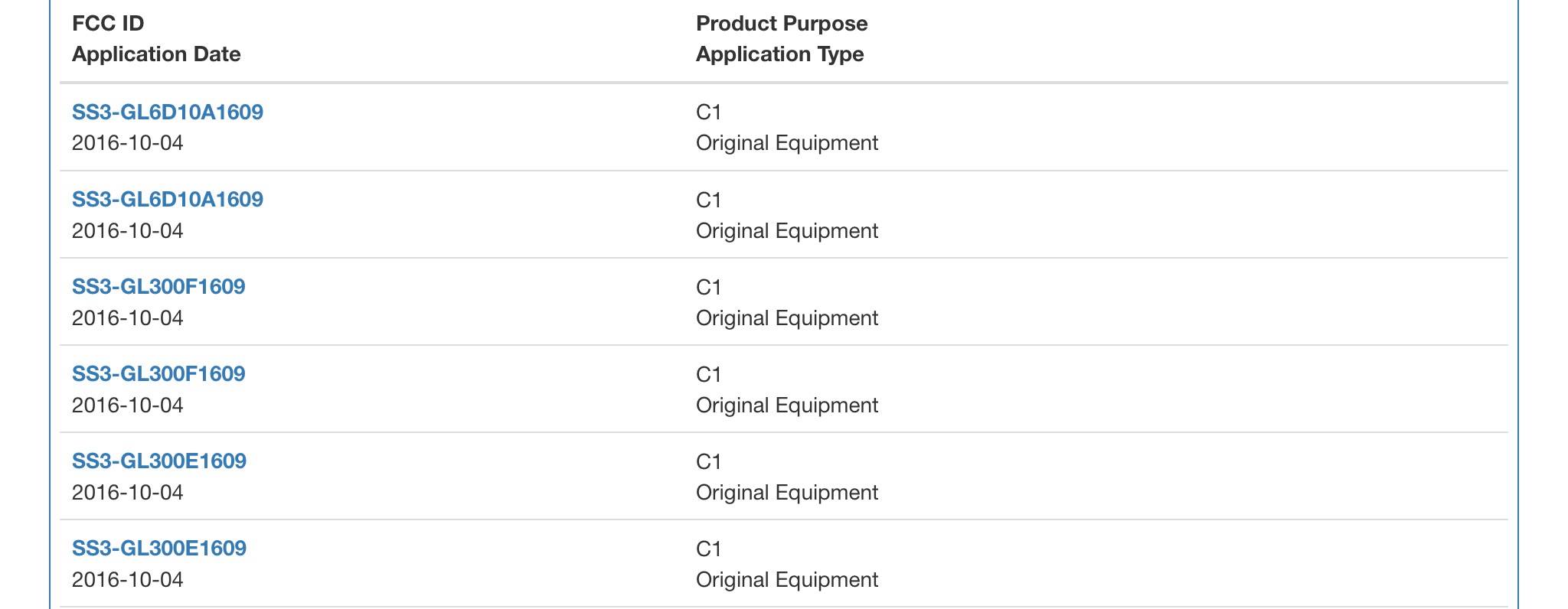This screenshot has height=609, width=1568.
Task: Open the first SS3-GL6D10A1609 FCC ID link
Action: tap(168, 112)
